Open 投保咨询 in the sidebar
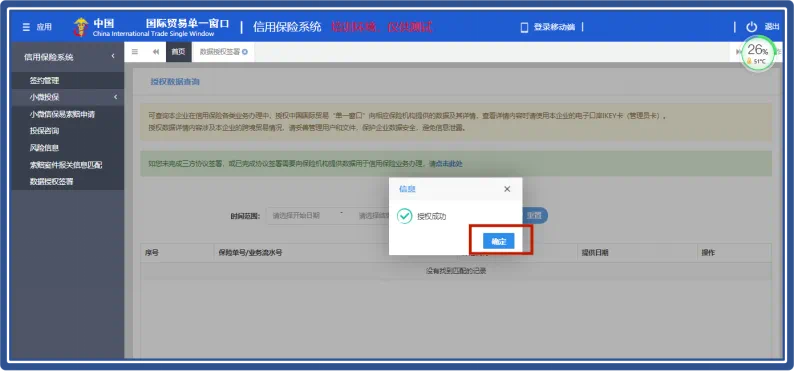Viewport: 794px width, 371px height. (67, 131)
